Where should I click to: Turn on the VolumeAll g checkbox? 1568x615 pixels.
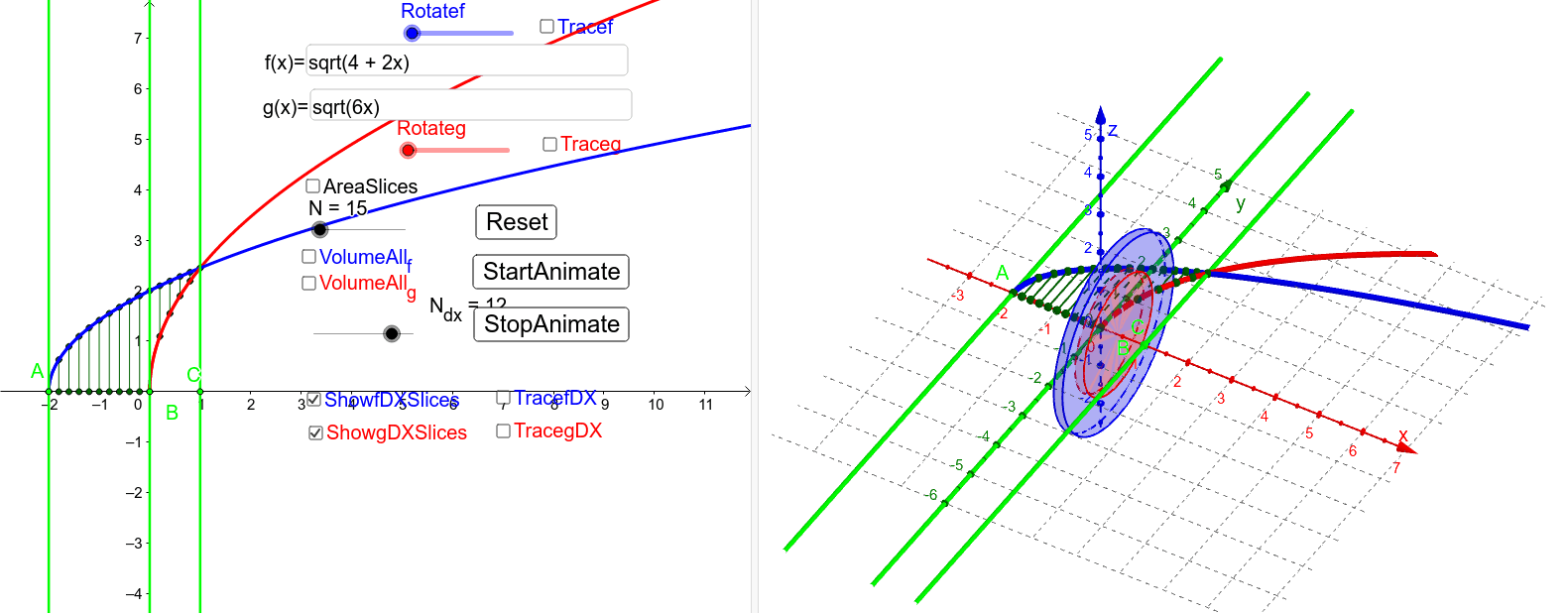[x=309, y=284]
